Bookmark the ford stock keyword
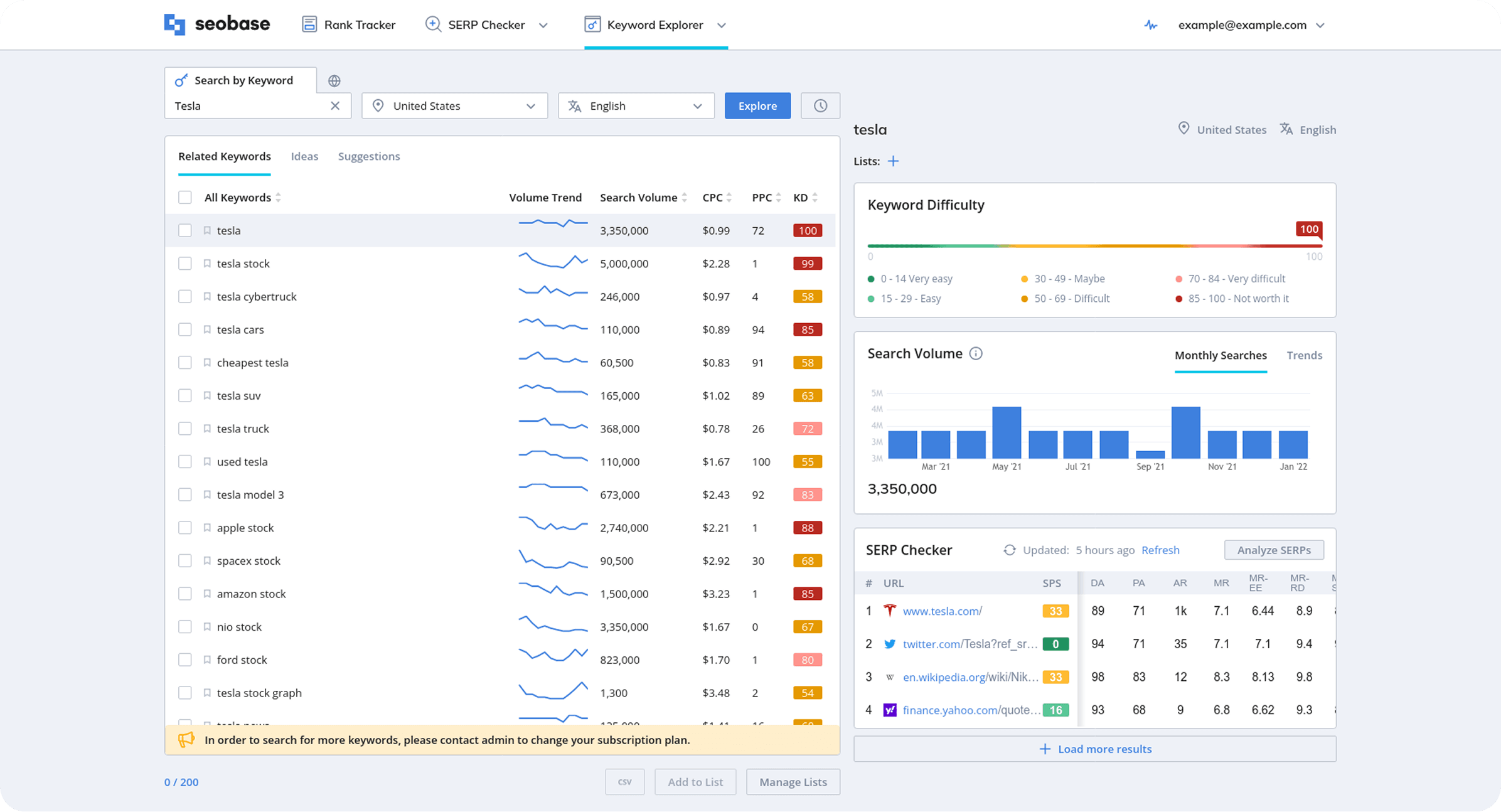1501x812 pixels. (x=207, y=660)
